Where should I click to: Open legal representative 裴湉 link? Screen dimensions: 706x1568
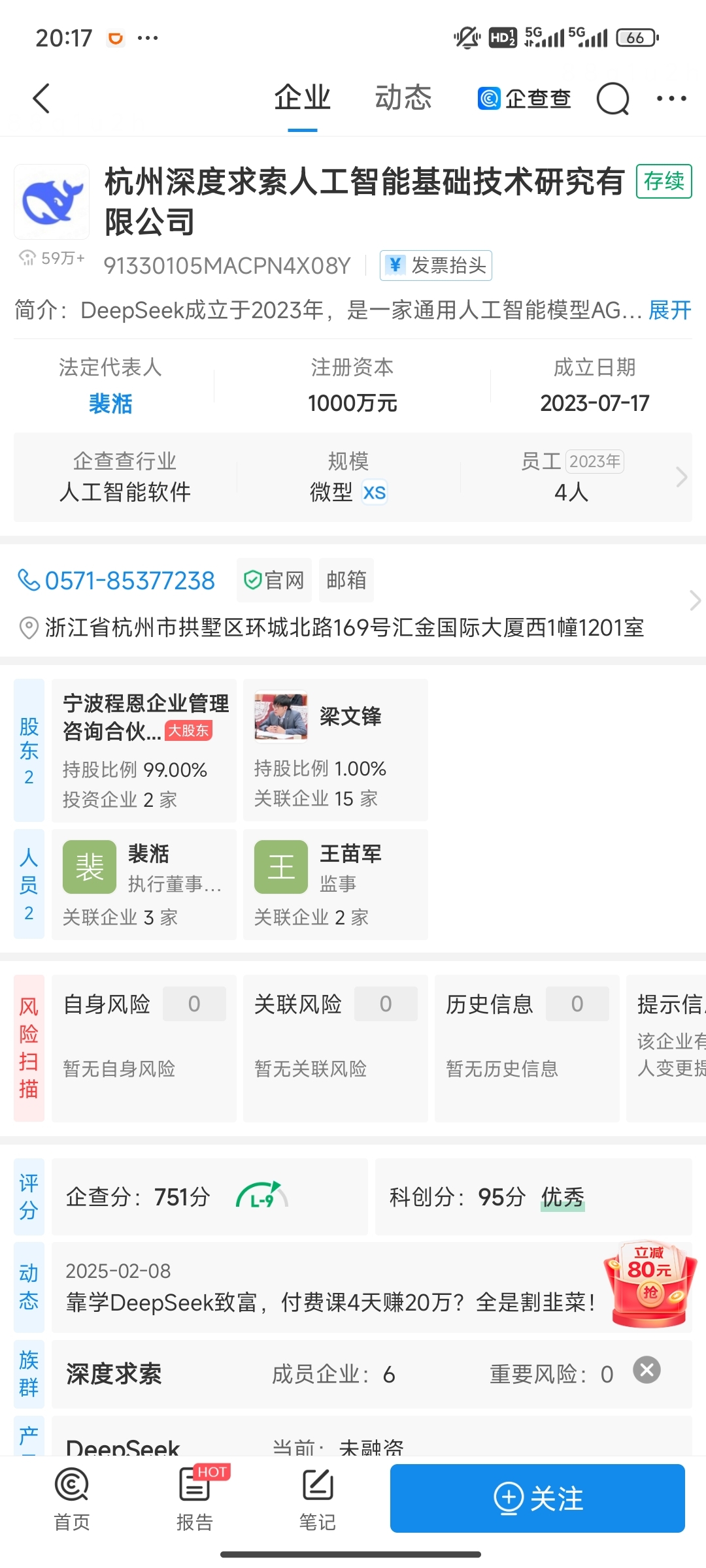[110, 403]
